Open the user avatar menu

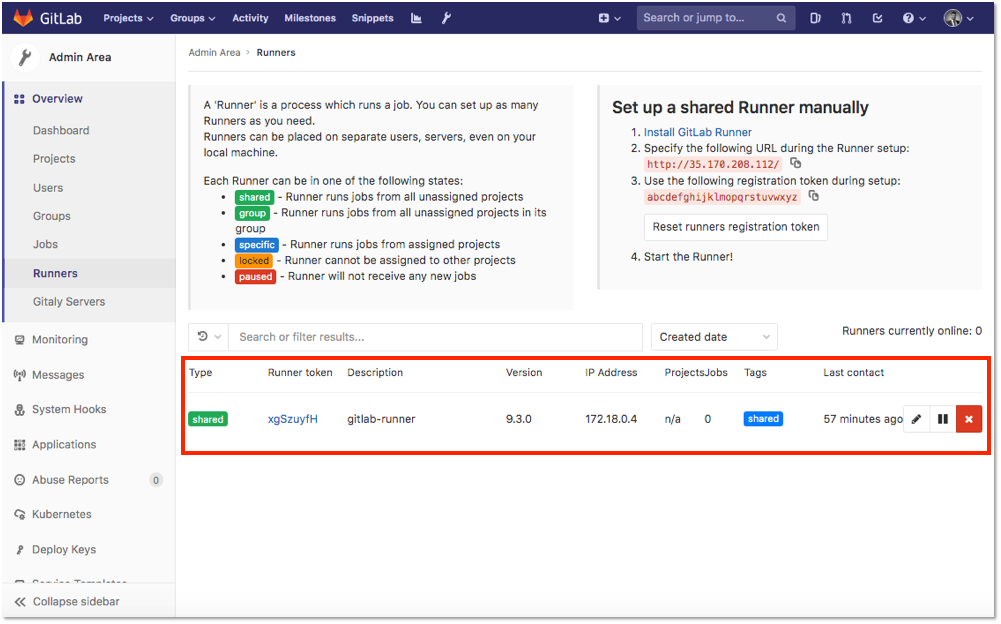pos(959,19)
